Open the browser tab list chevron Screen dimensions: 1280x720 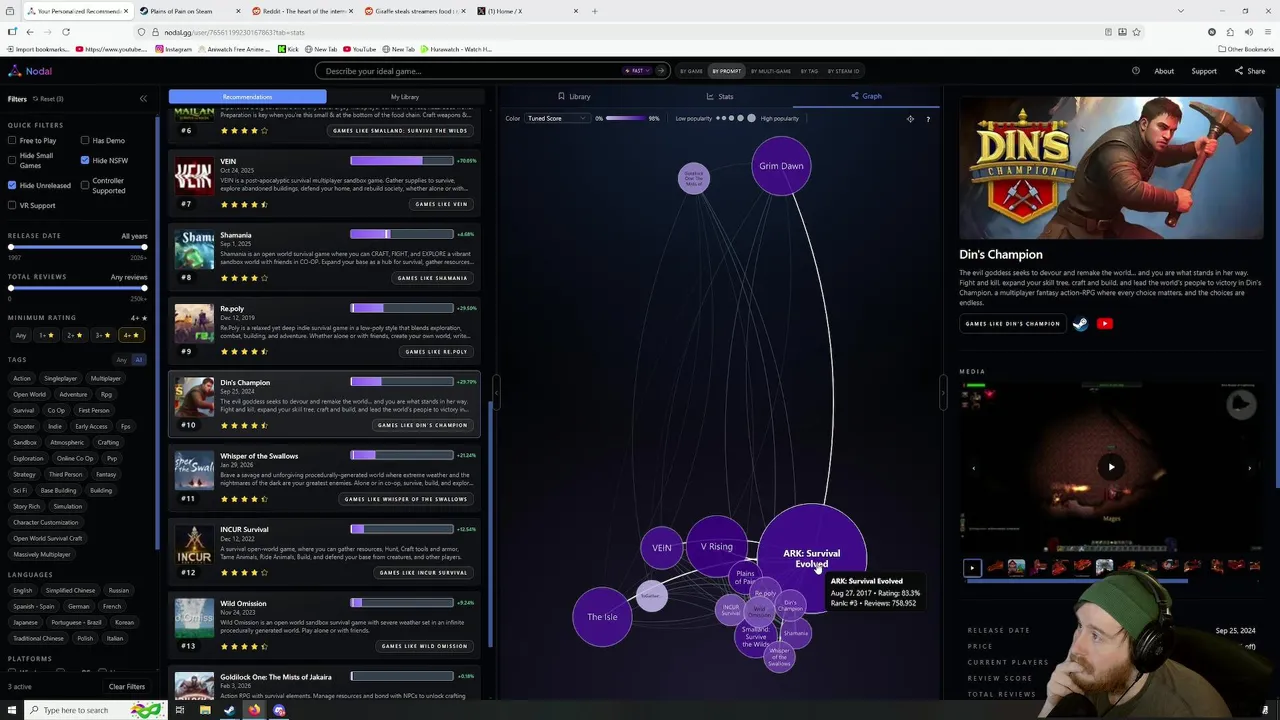(1181, 11)
